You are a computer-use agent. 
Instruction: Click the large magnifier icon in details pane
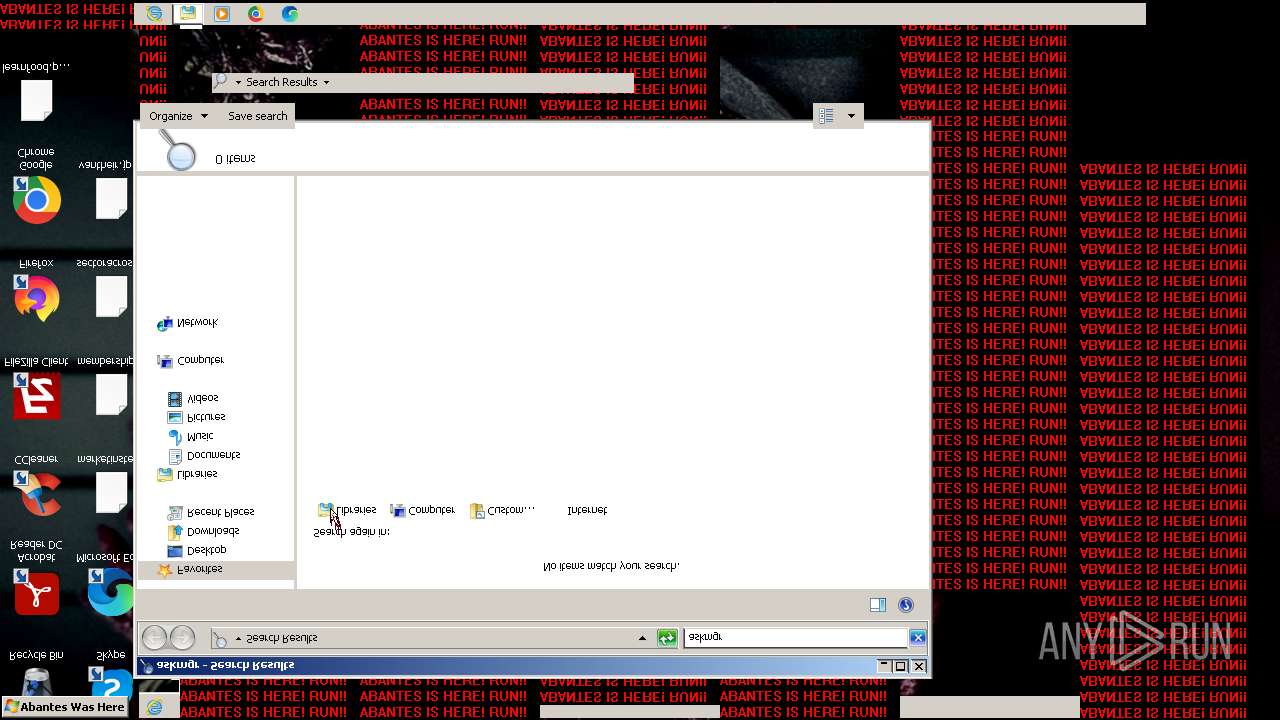click(178, 150)
